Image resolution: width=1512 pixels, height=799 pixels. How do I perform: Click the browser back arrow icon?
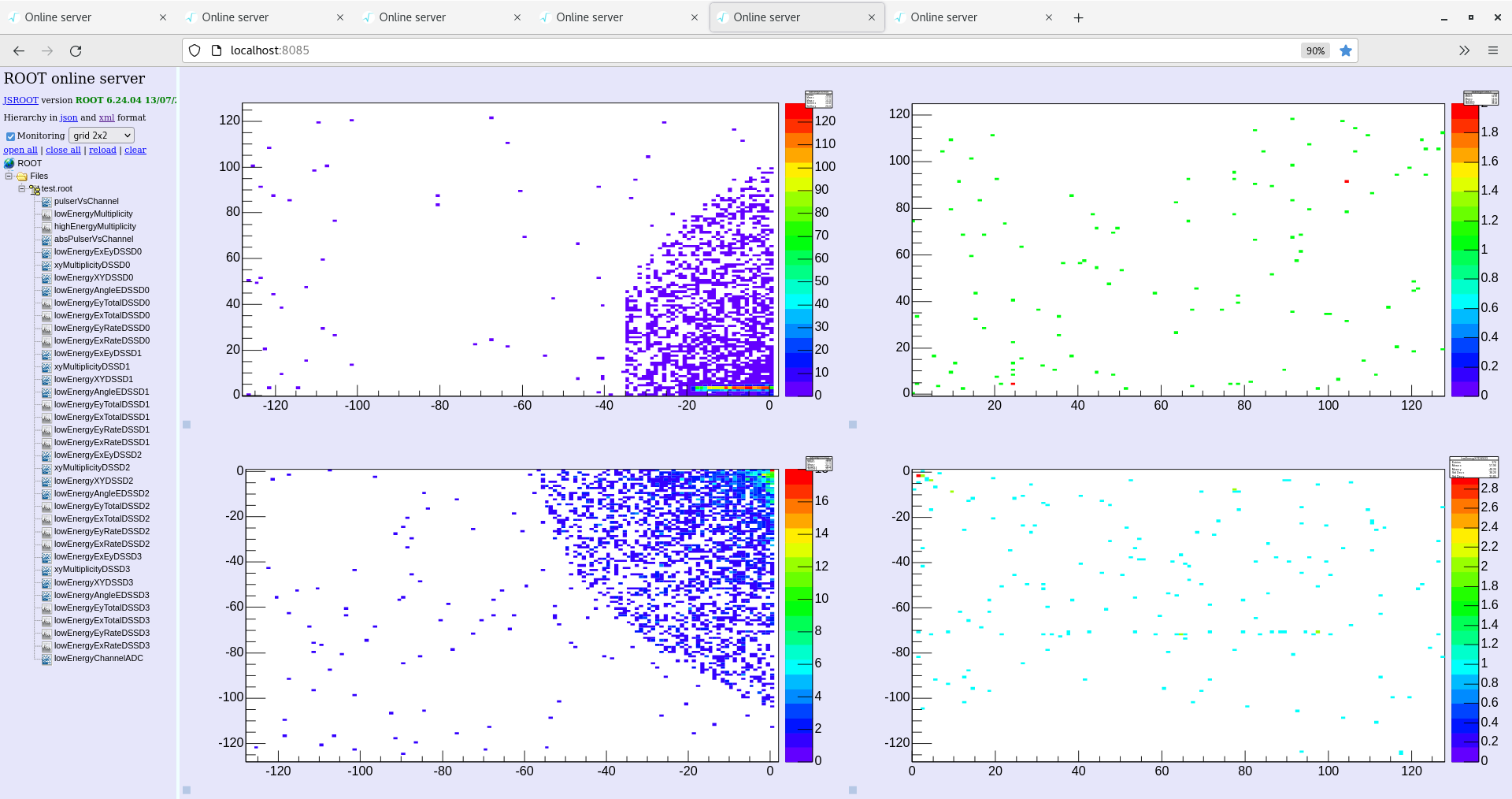[x=18, y=50]
